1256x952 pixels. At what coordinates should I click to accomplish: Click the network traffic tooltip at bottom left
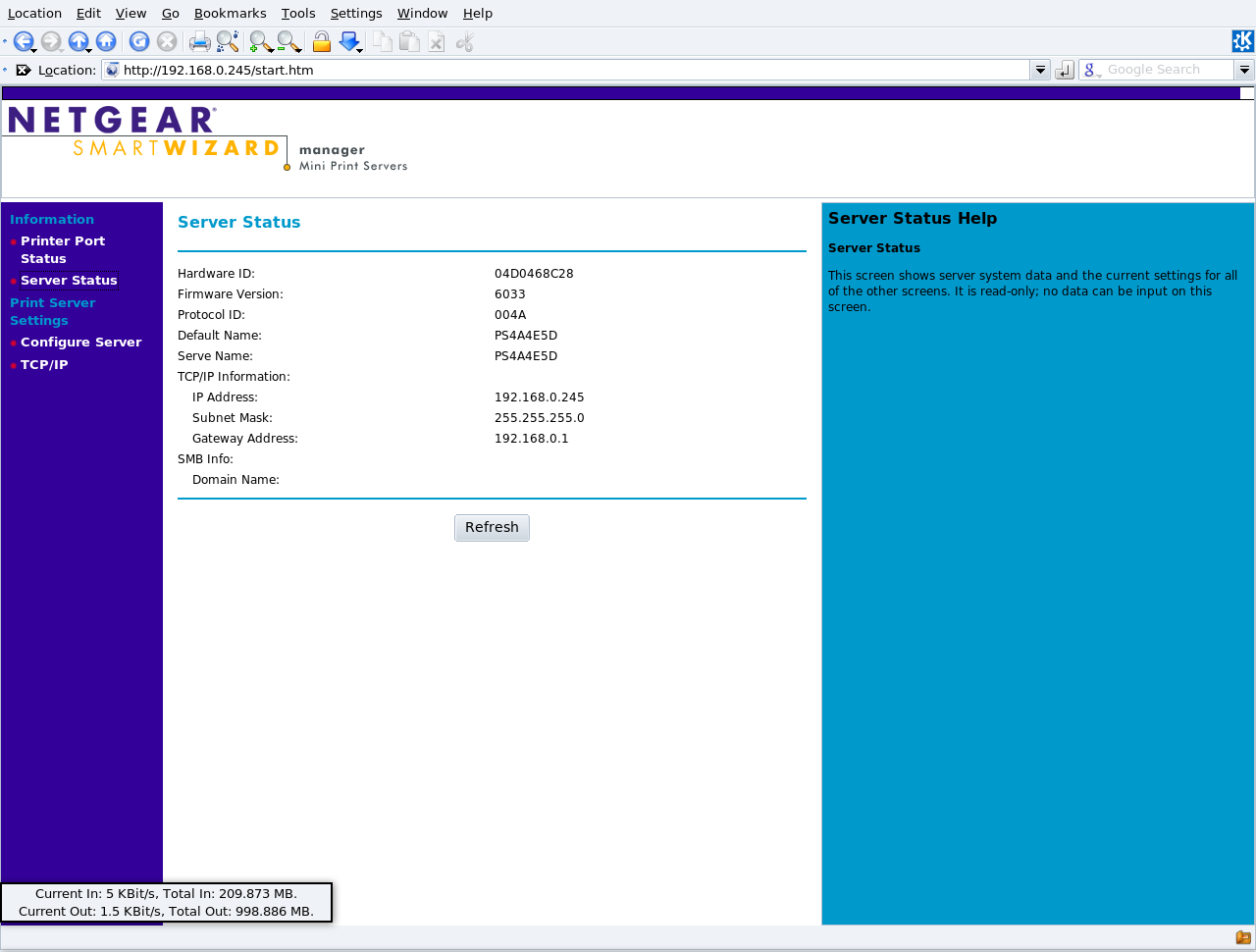tap(166, 902)
